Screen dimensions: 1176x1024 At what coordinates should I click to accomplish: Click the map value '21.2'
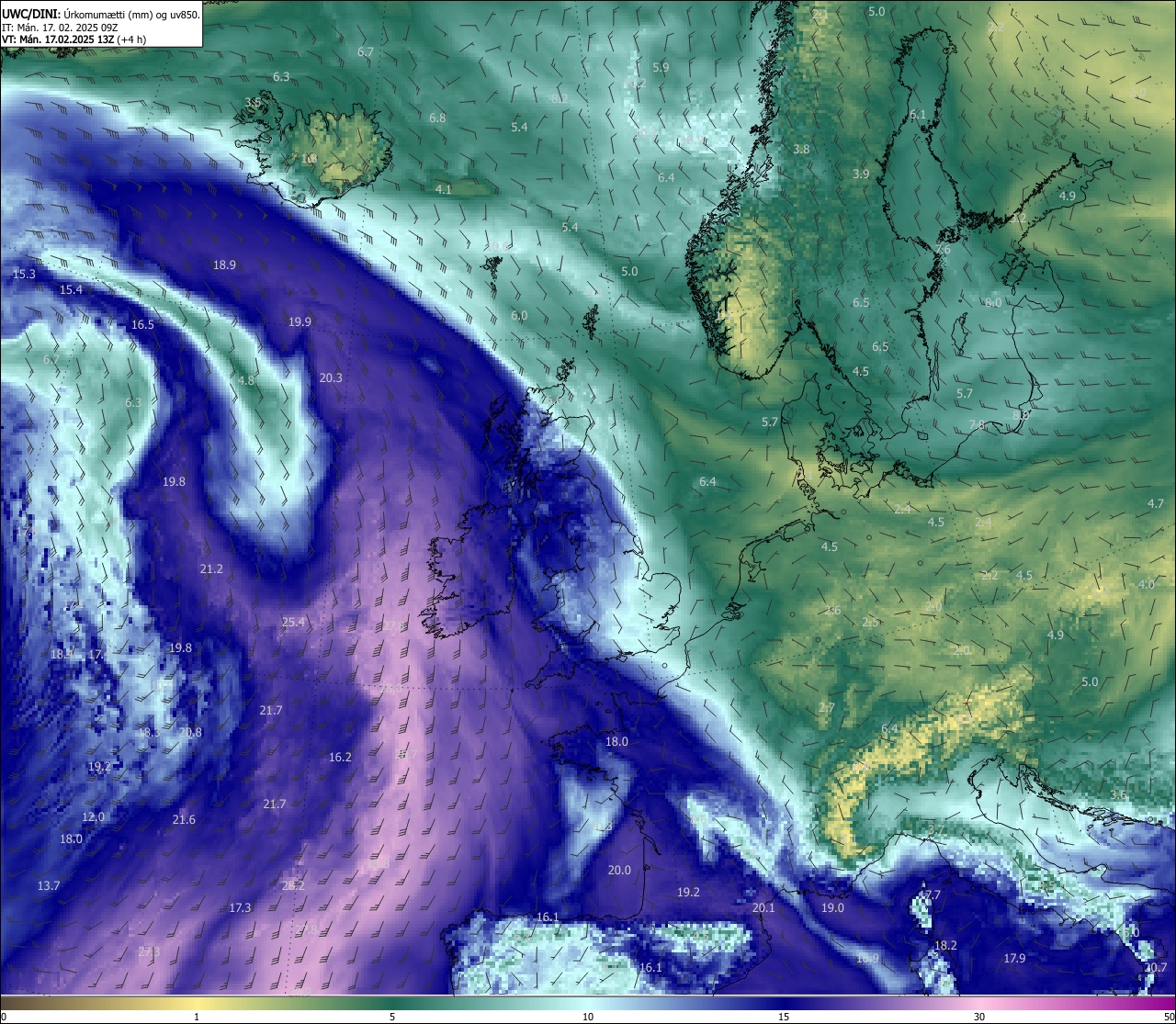pyautogui.click(x=211, y=568)
